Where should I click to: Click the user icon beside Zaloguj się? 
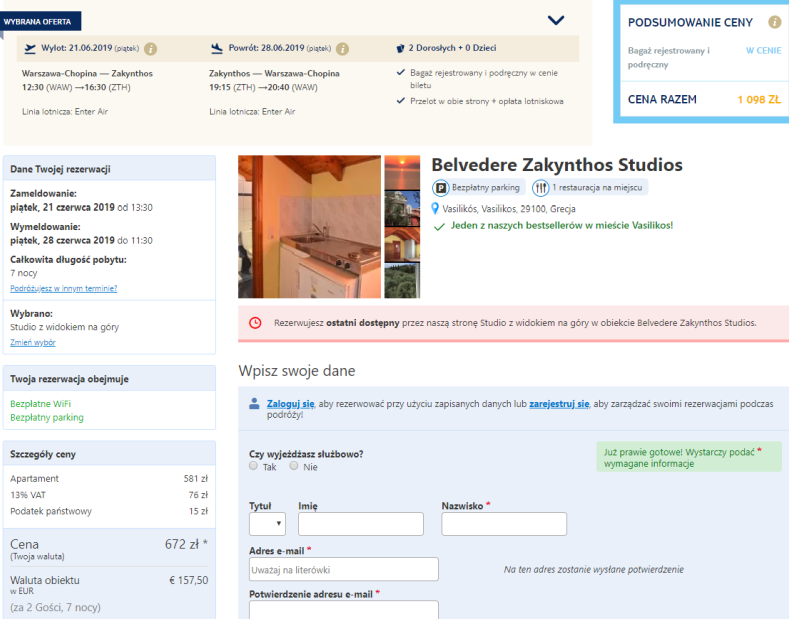[255, 404]
